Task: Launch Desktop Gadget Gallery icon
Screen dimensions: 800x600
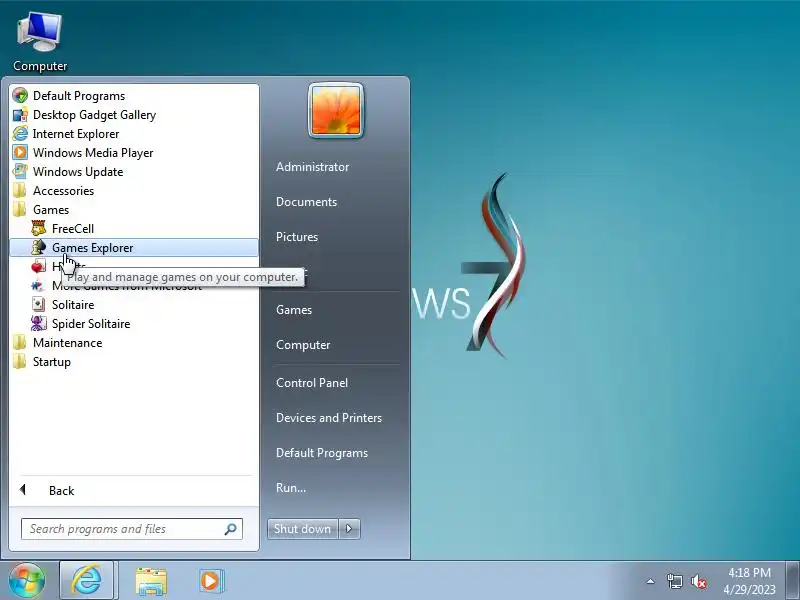Action: pos(20,115)
